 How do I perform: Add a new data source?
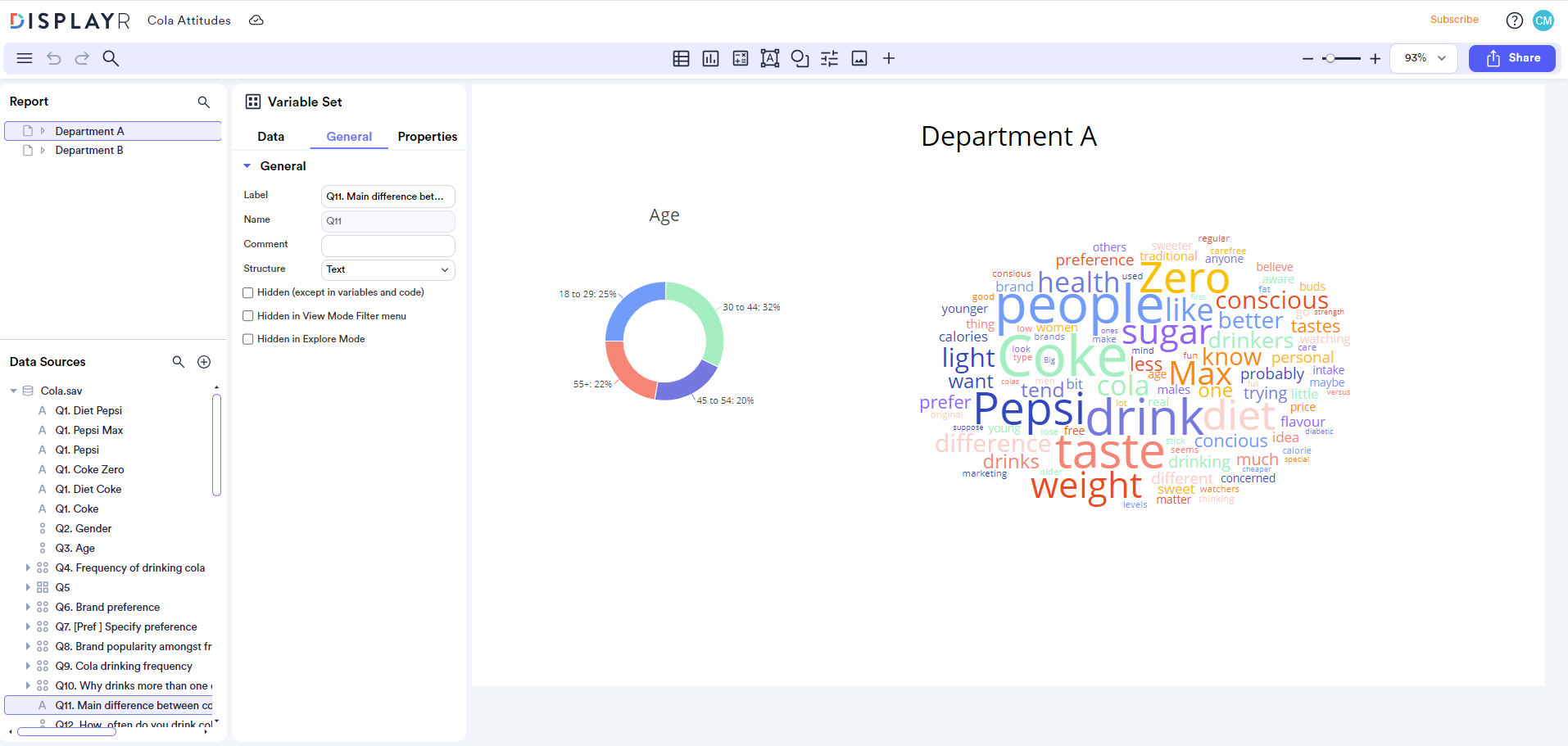[204, 362]
